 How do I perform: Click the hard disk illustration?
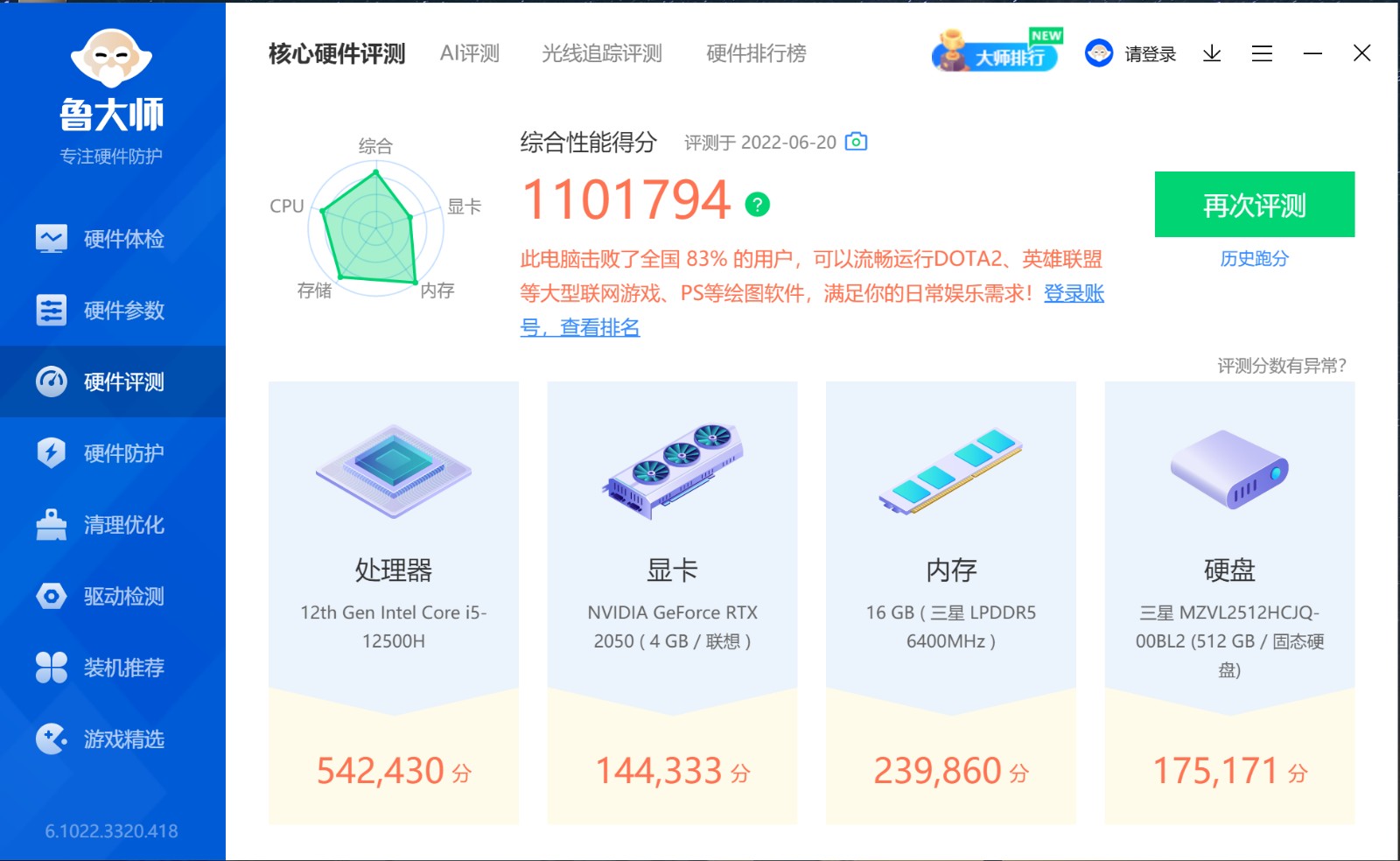1229,470
